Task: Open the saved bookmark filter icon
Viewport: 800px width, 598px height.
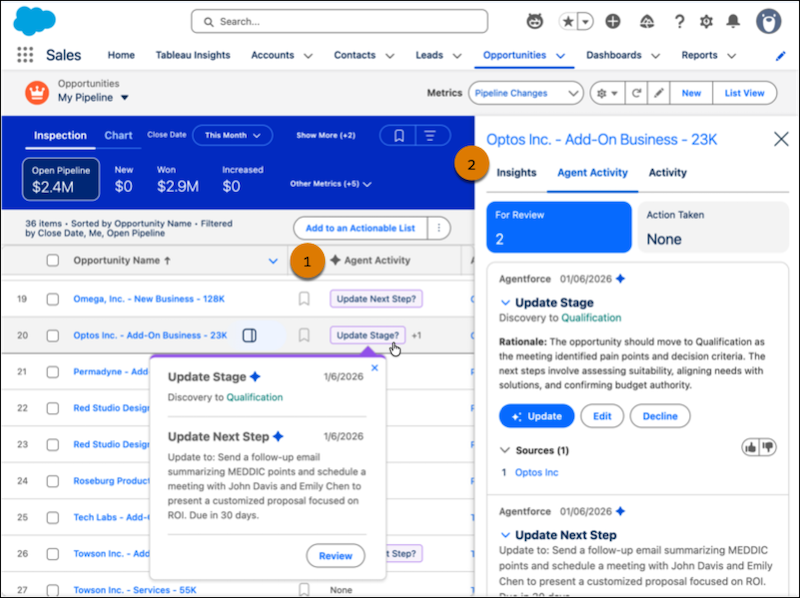Action: [x=399, y=136]
